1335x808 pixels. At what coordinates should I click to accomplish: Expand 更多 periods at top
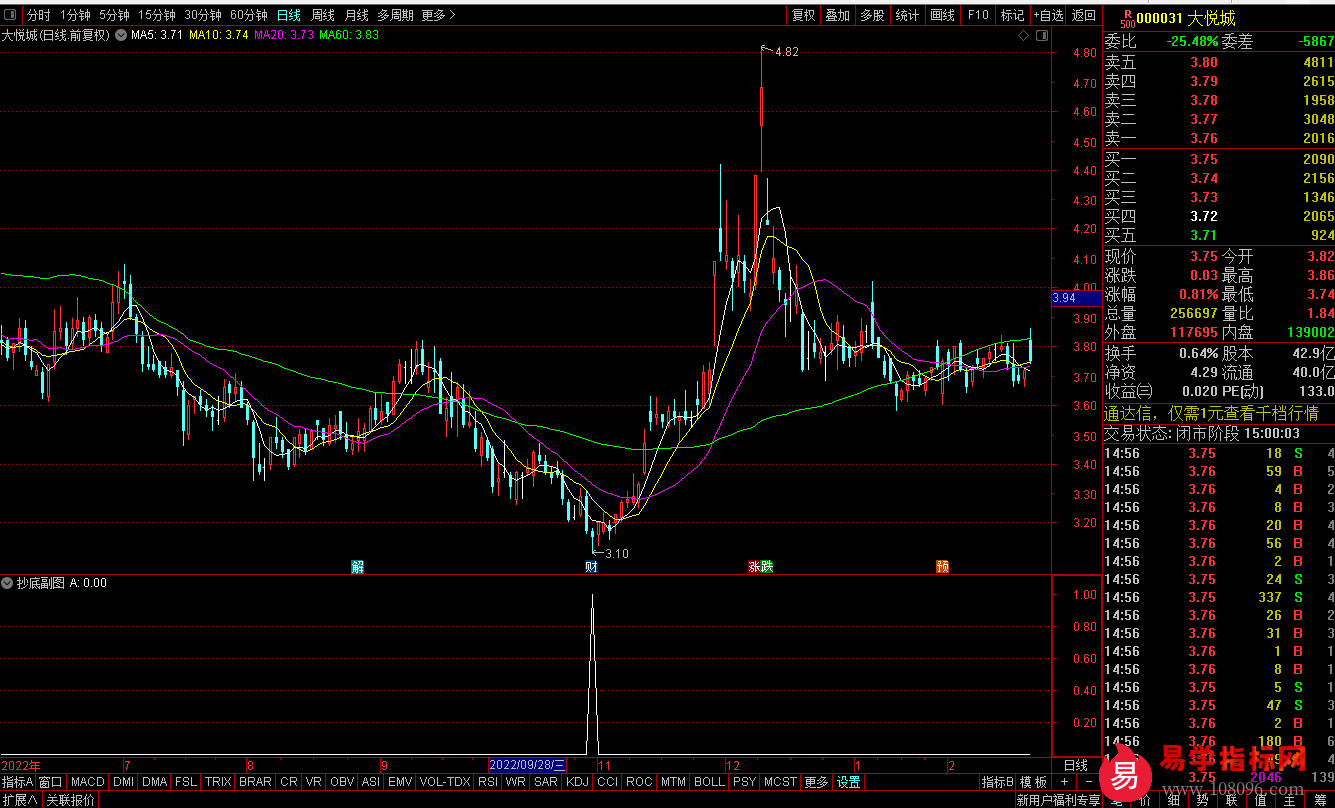(438, 15)
